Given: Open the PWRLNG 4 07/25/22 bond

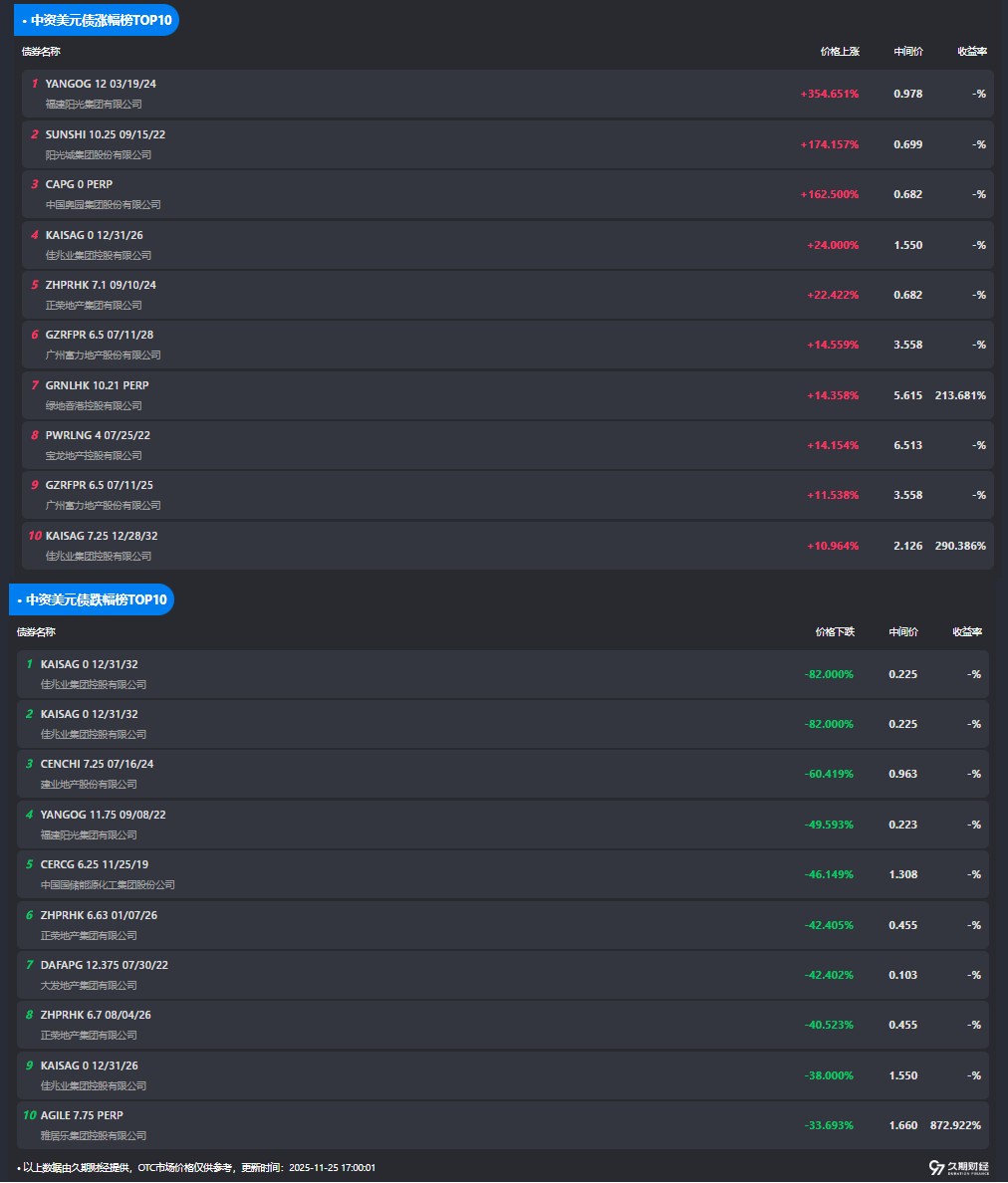Looking at the screenshot, I should (98, 435).
